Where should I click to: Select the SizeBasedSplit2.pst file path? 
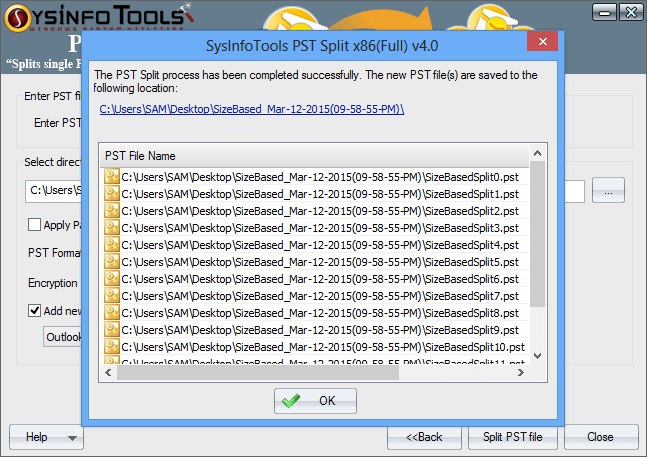pos(320,211)
